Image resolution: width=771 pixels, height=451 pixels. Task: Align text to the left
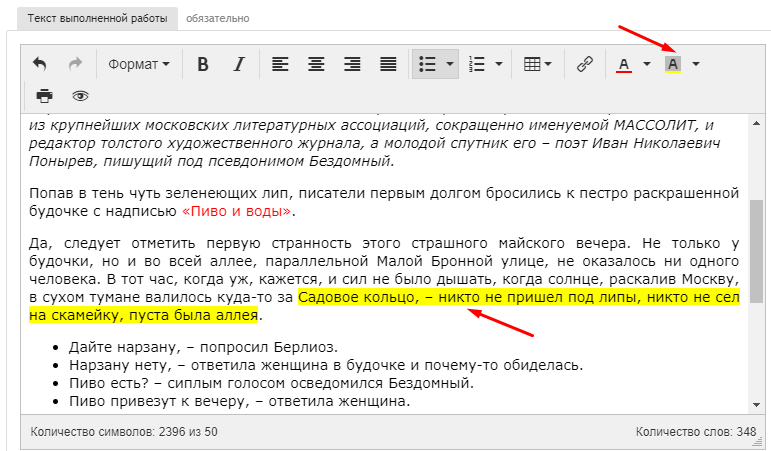click(280, 64)
